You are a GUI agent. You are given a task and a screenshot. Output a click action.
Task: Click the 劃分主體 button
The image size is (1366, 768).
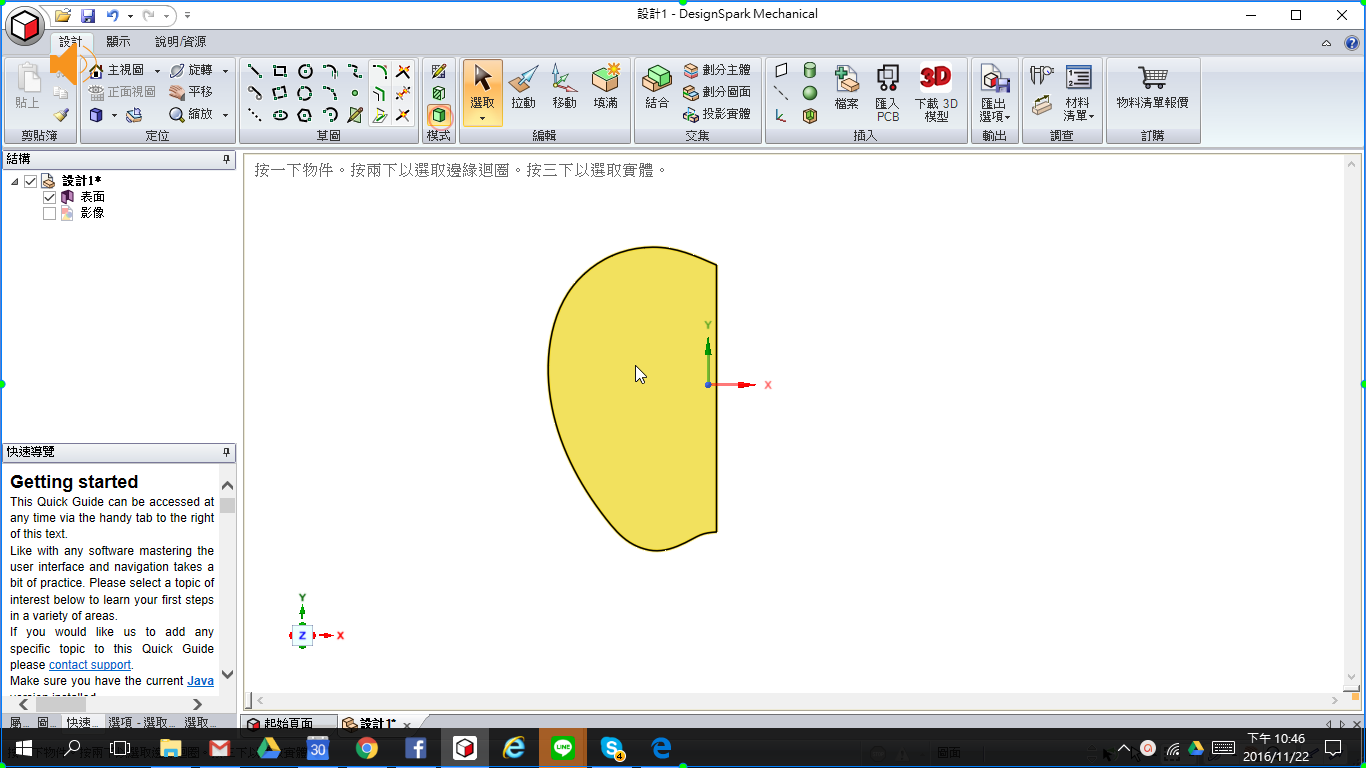pyautogui.click(x=717, y=70)
